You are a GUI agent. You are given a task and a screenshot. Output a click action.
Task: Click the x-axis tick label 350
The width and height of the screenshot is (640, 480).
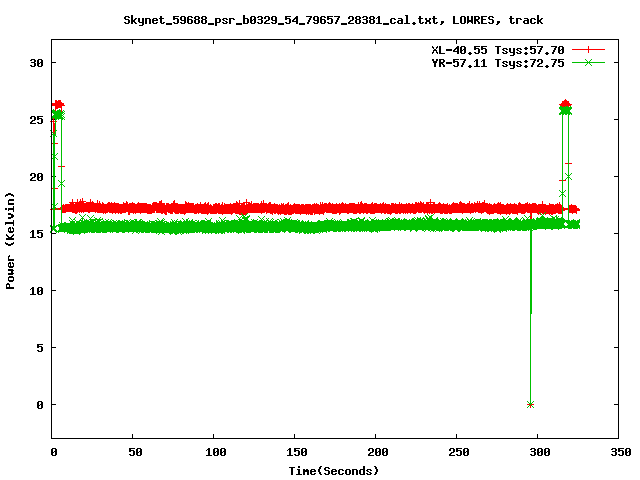tap(620, 452)
